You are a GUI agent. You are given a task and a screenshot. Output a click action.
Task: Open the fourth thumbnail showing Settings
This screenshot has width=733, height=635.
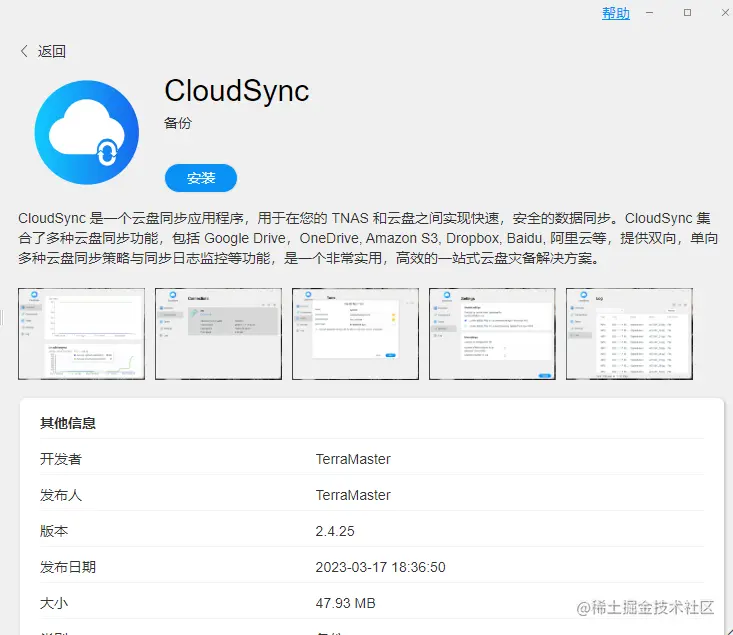tap(492, 334)
